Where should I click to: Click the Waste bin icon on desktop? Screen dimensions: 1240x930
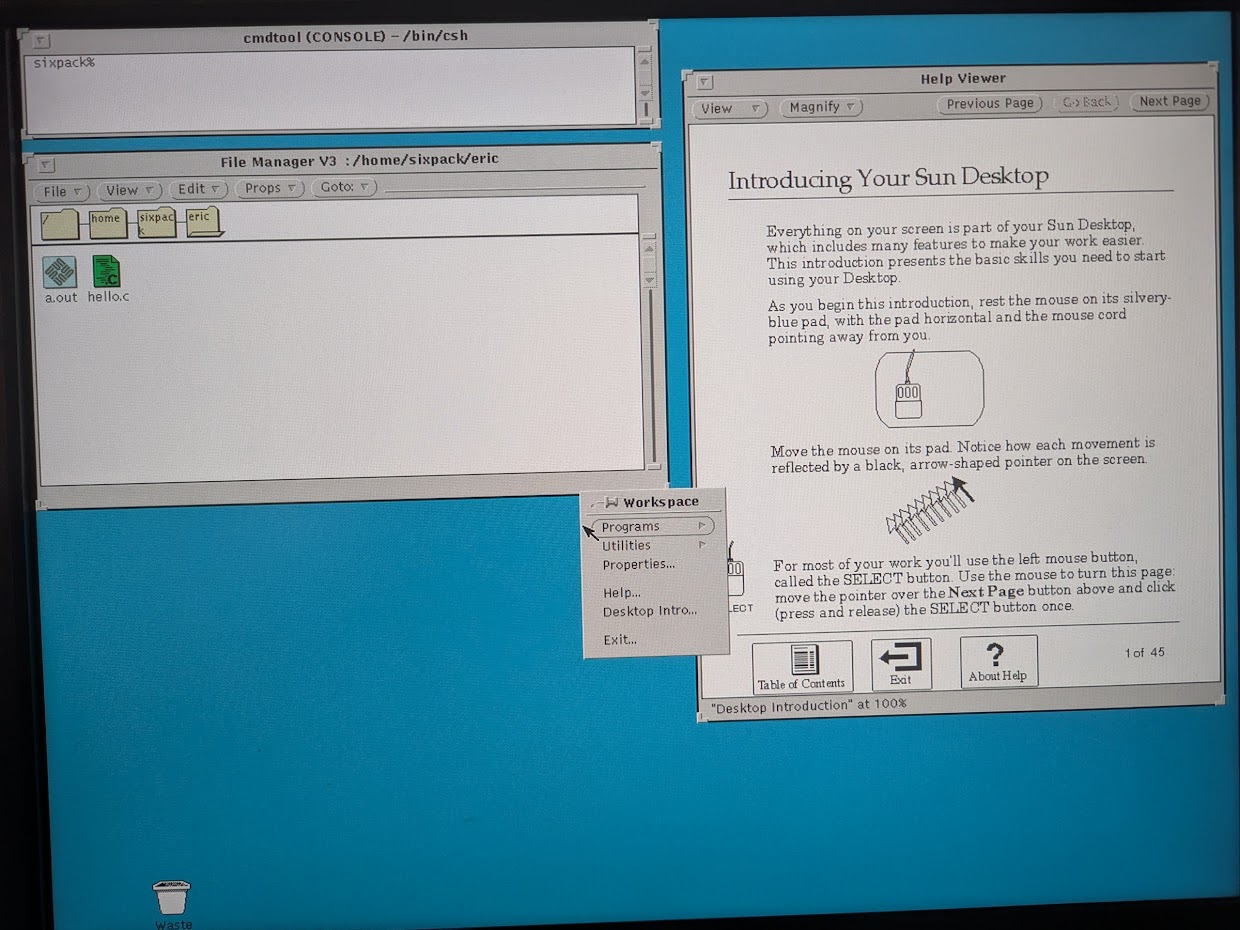(x=172, y=898)
